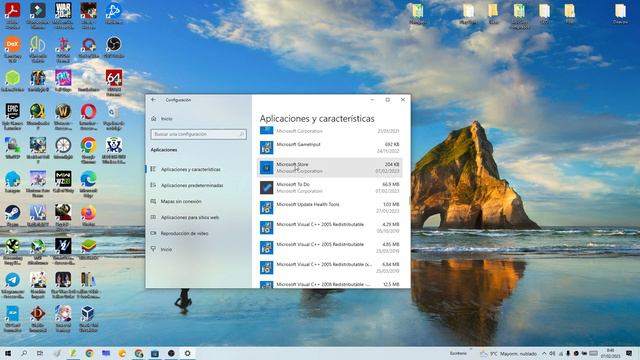Screen dimensions: 640x360
Task: Select Visual C++ 2005 Redistributable 4.85 MB entry
Action: click(330, 247)
